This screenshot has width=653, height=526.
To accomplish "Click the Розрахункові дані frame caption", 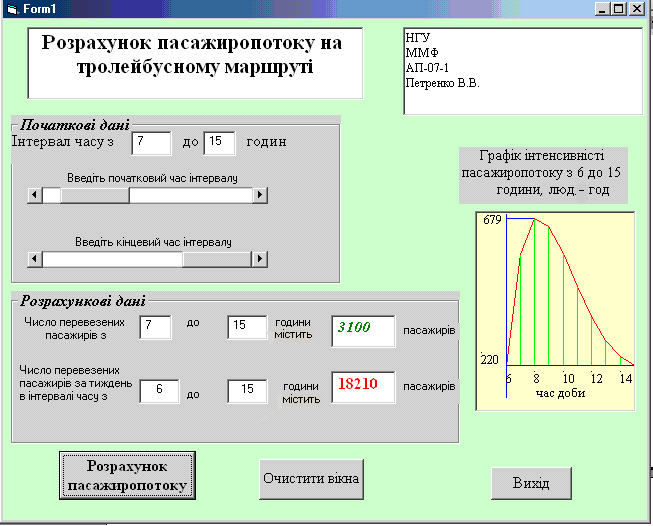I will pos(83,301).
